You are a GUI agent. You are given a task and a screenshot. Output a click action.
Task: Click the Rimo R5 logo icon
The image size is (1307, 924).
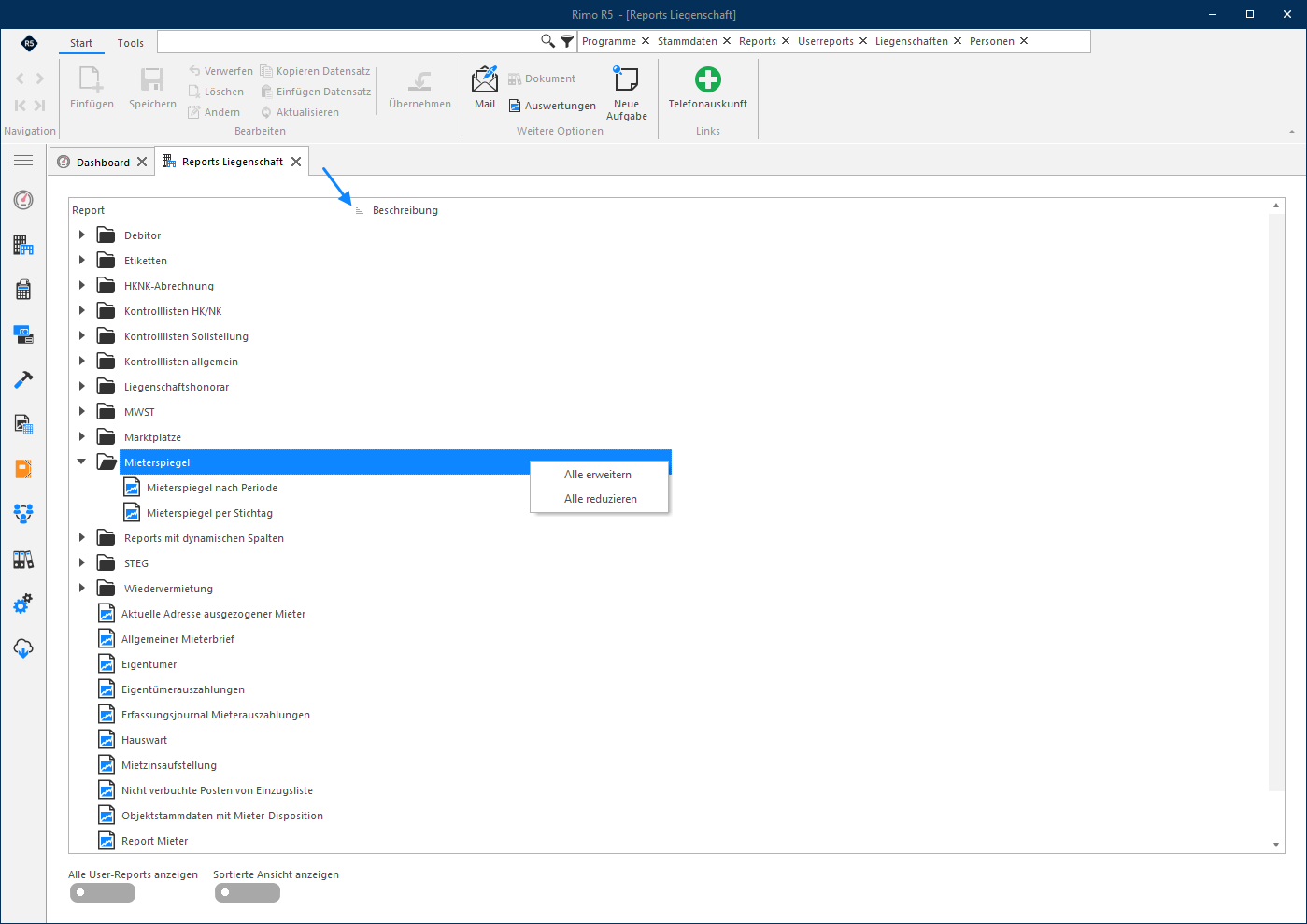pos(29,43)
